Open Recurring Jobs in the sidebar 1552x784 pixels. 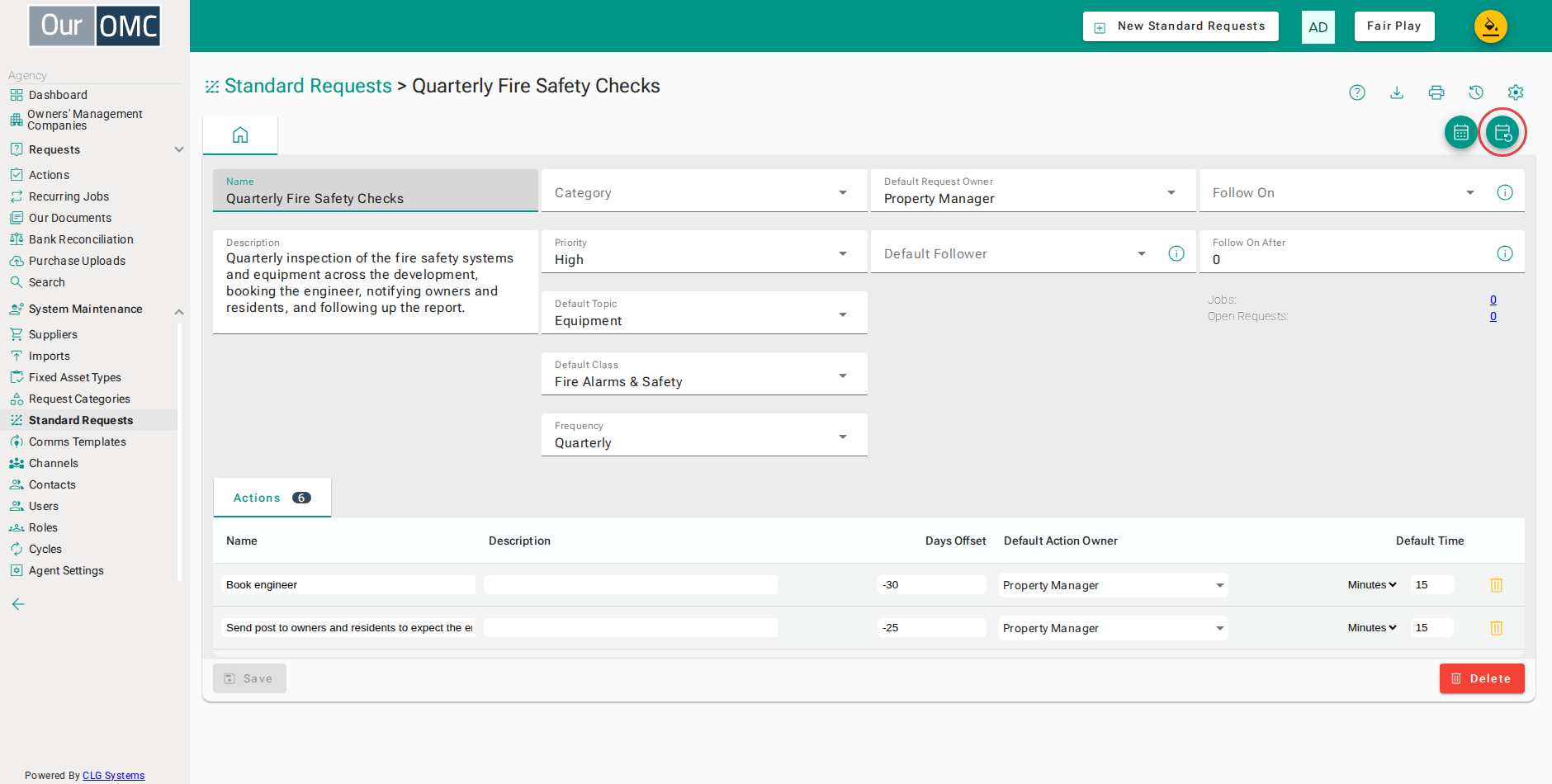(x=69, y=196)
